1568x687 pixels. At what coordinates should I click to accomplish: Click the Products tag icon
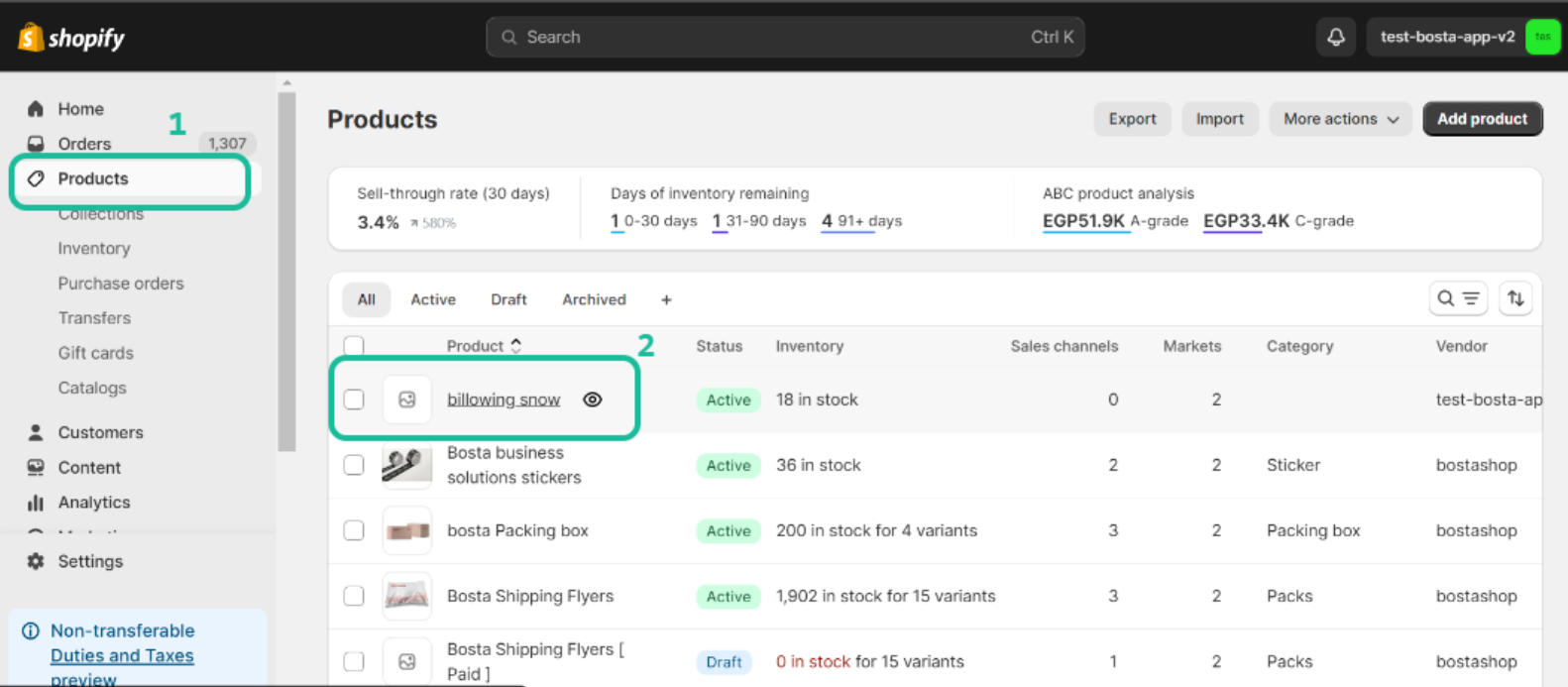(36, 178)
